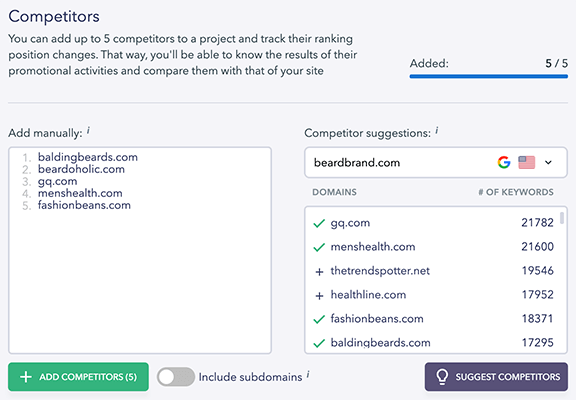Click the Add Competitors (5) button
This screenshot has height=400, width=576.
click(78, 377)
